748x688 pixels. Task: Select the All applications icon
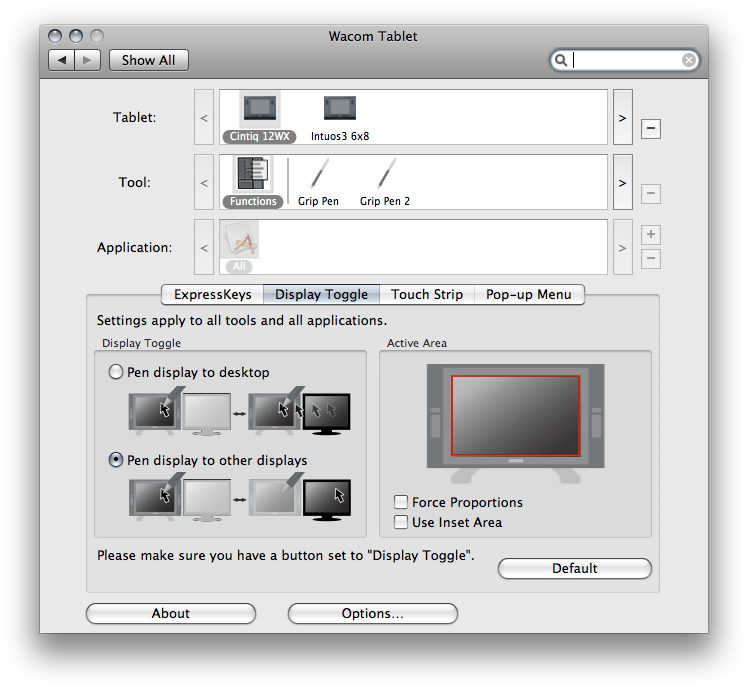pos(240,239)
